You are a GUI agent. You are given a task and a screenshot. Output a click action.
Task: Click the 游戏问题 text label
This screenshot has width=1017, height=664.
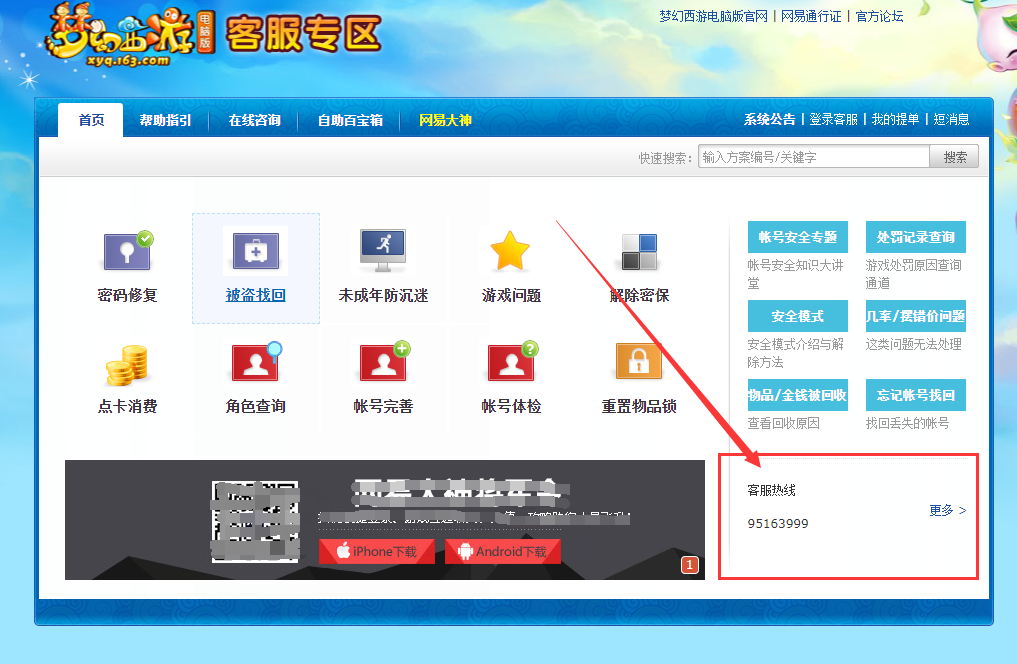click(511, 296)
